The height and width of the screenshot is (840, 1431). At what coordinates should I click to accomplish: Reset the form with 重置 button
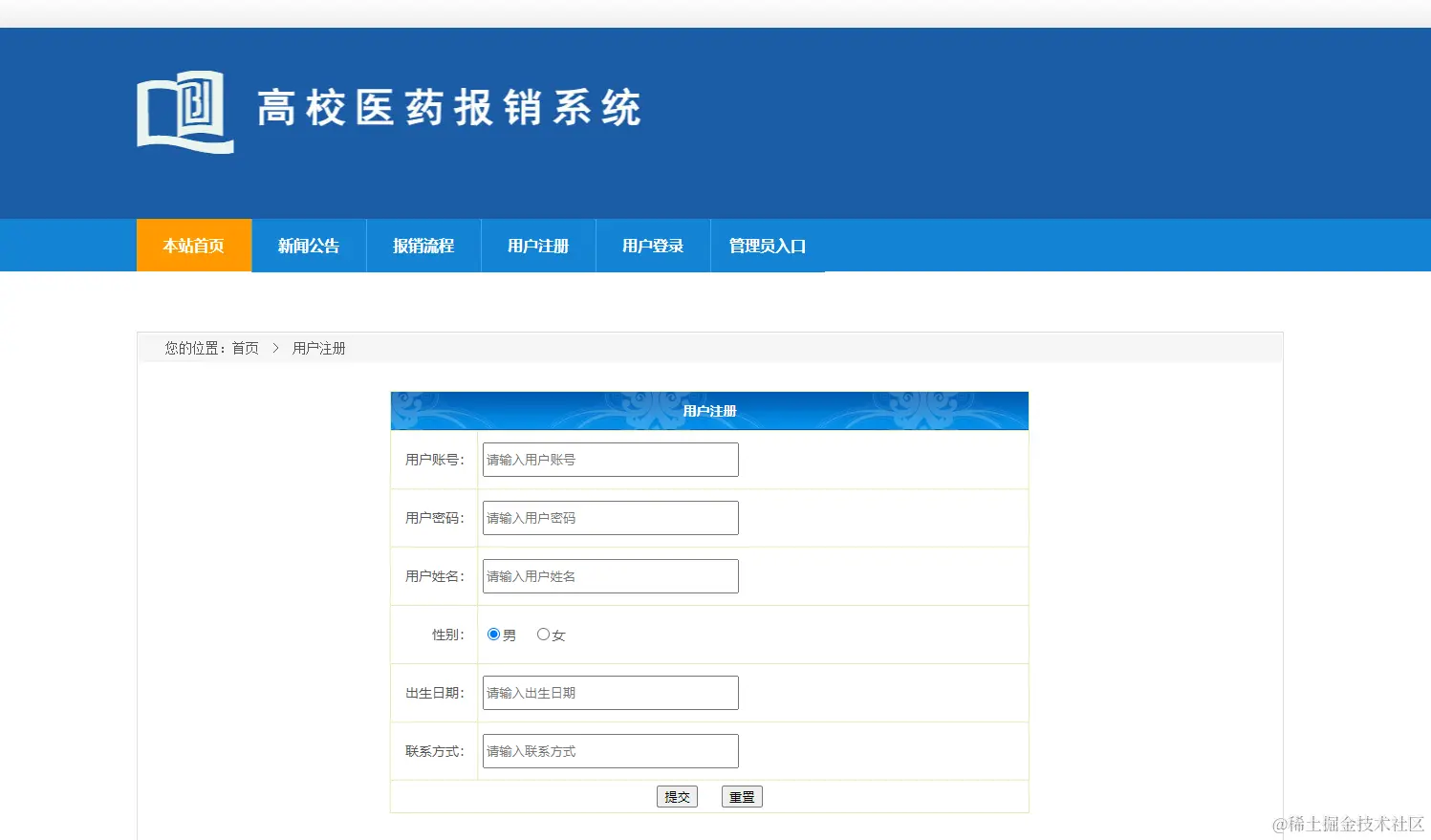(742, 797)
